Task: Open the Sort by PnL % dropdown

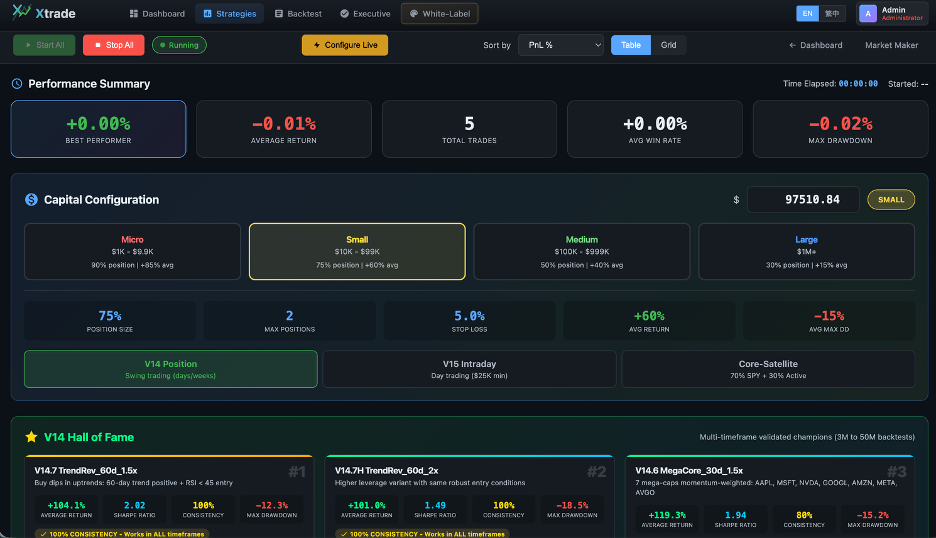Action: [x=561, y=45]
